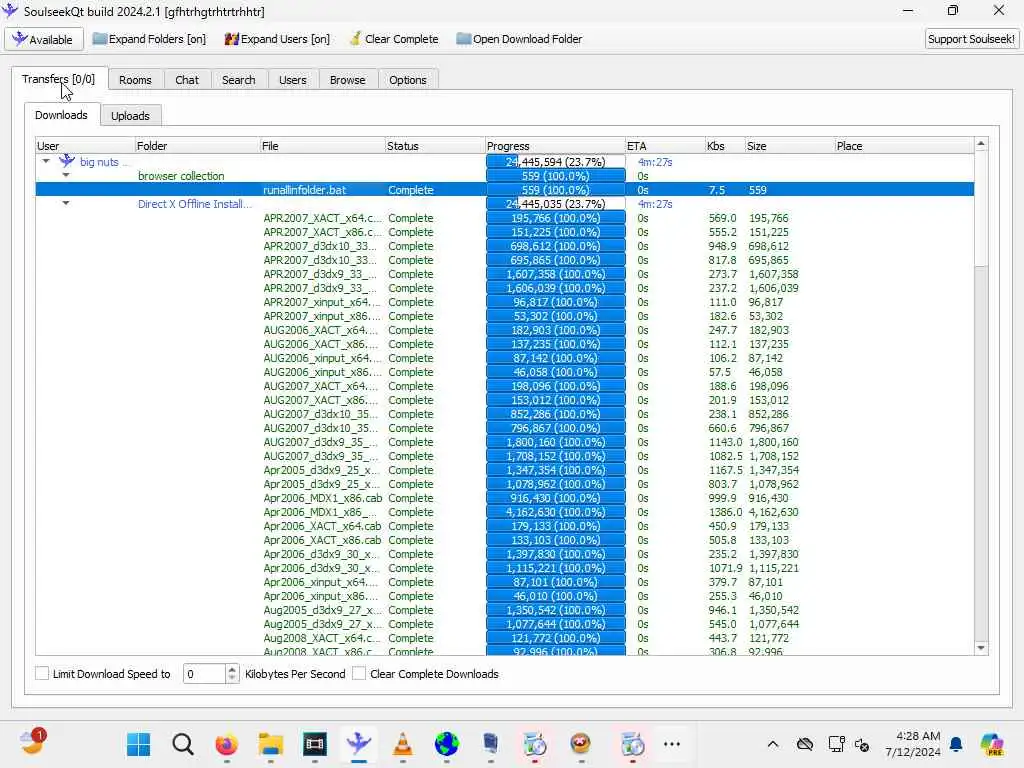Show hidden system tray icons

(773, 744)
